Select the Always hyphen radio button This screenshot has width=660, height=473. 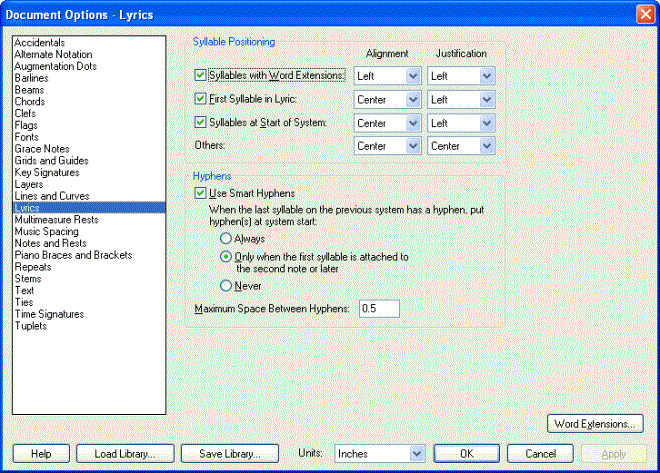(x=226, y=239)
